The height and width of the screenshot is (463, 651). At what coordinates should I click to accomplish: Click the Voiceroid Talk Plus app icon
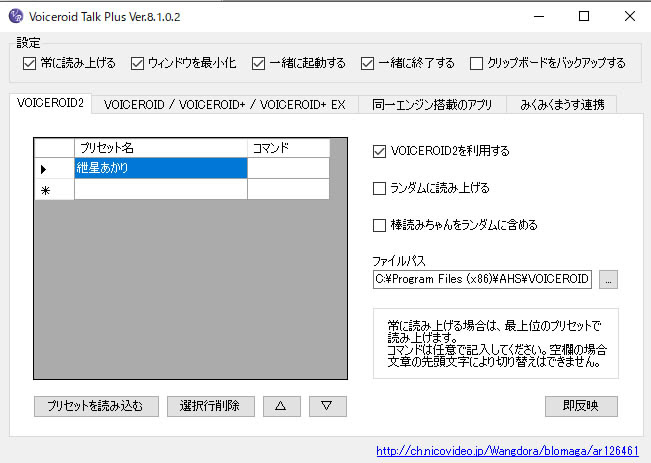[16, 16]
